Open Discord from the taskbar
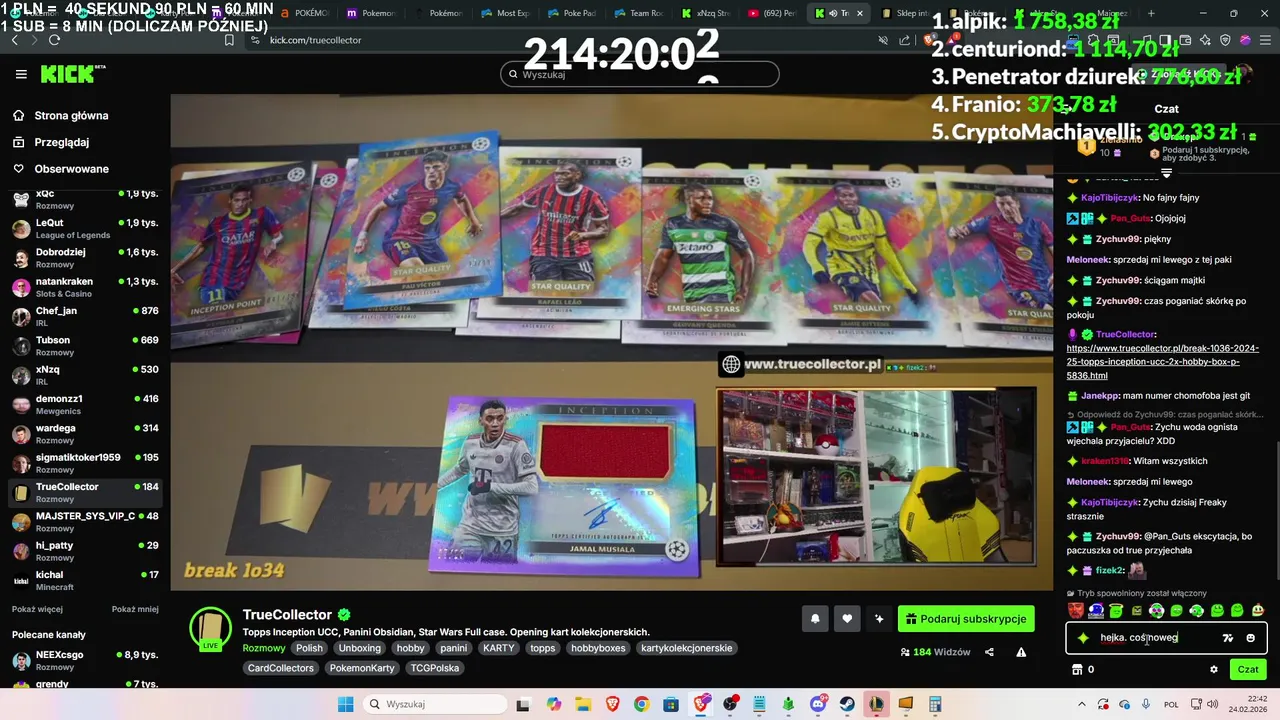This screenshot has width=1280, height=720. 818,704
